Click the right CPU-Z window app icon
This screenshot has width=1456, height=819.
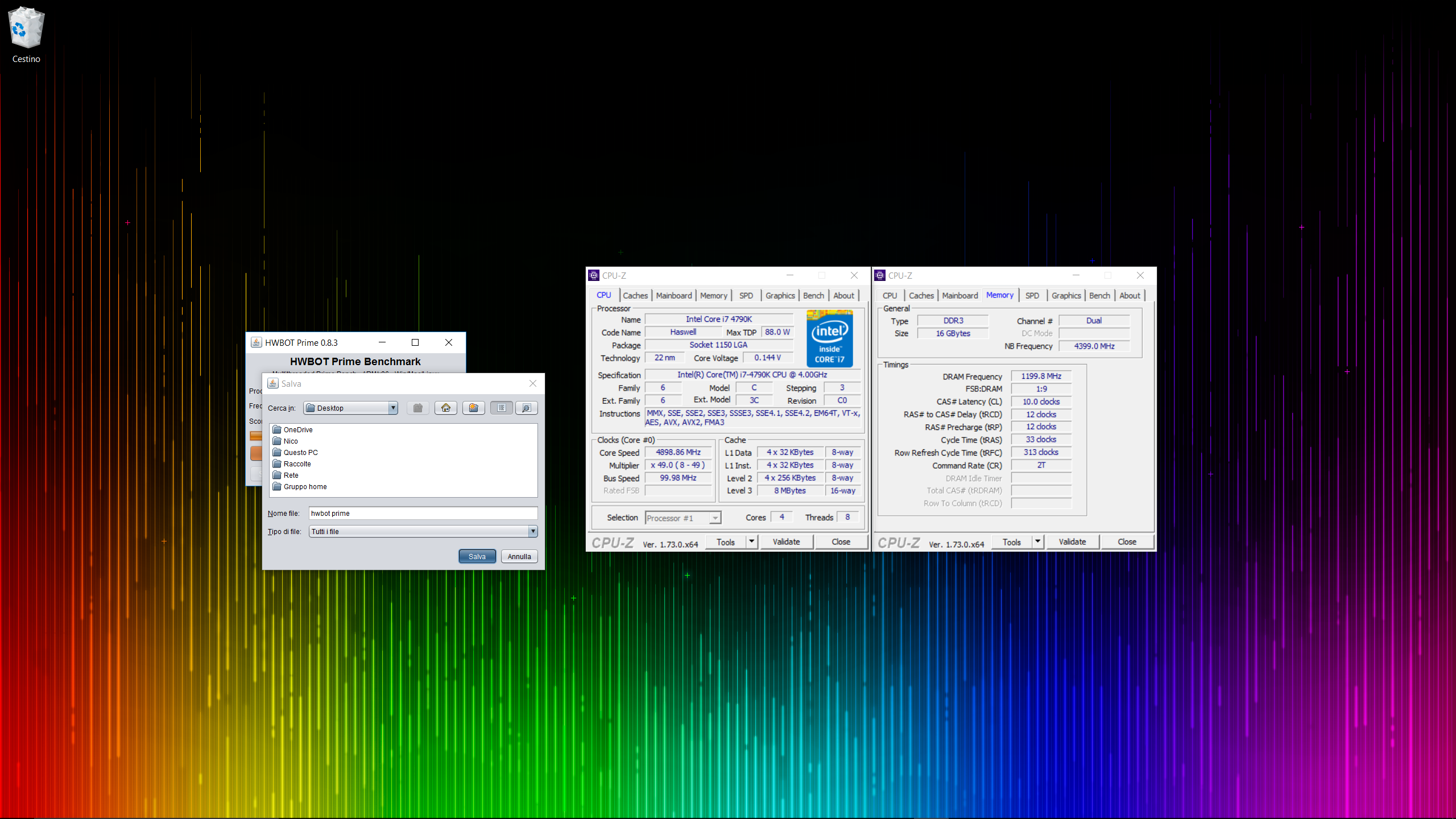880,275
